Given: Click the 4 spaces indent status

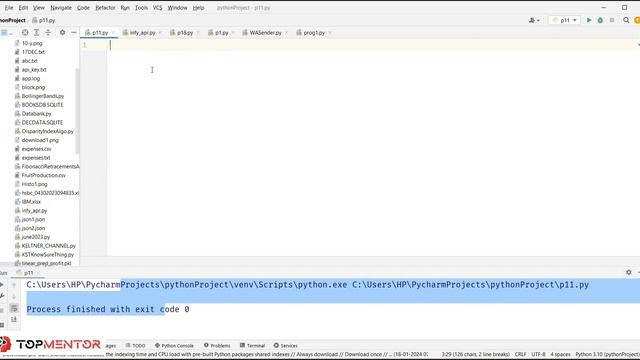Looking at the screenshot, I should tap(560, 354).
